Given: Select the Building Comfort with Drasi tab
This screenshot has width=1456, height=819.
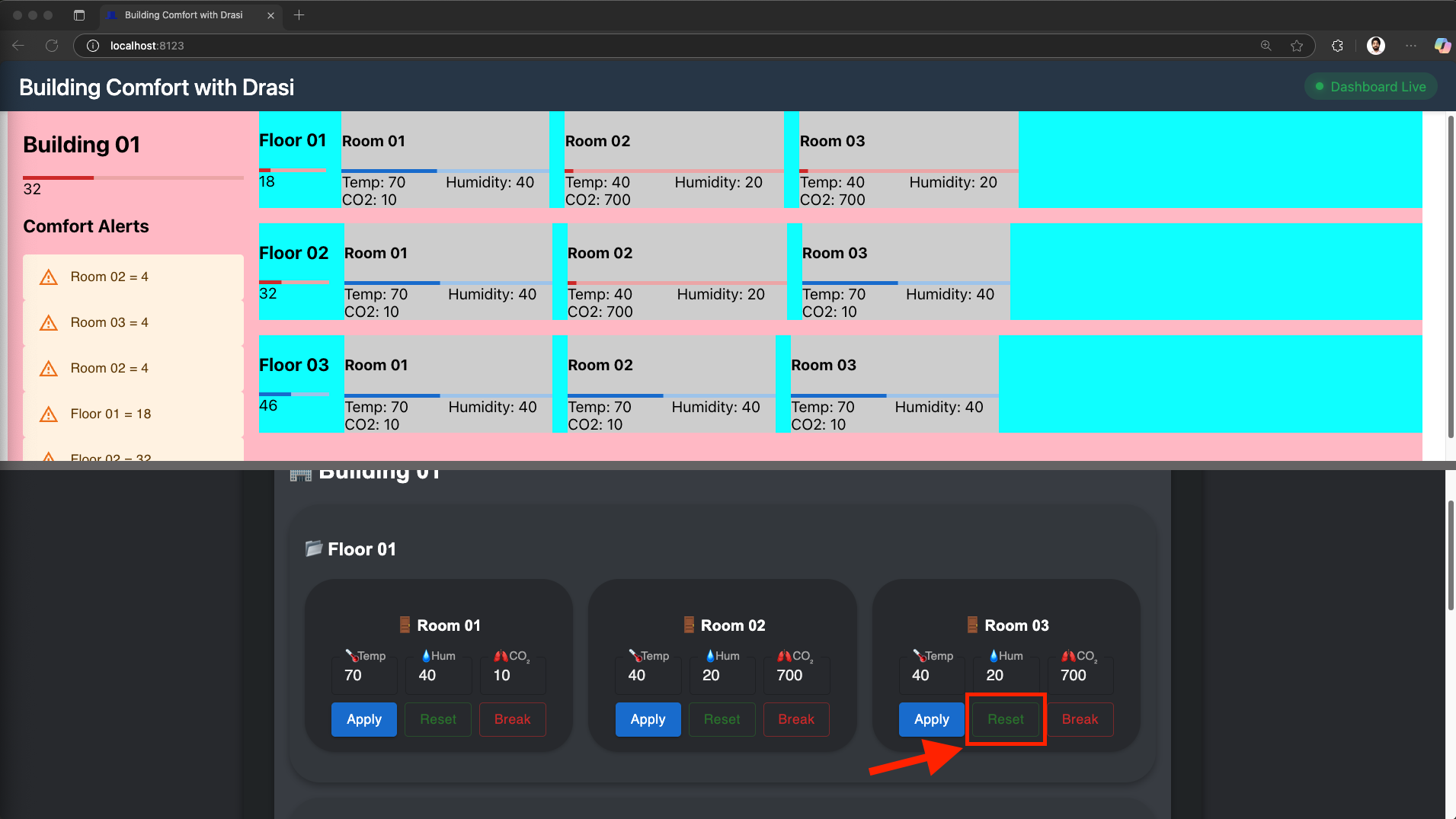Looking at the screenshot, I should coord(183,15).
